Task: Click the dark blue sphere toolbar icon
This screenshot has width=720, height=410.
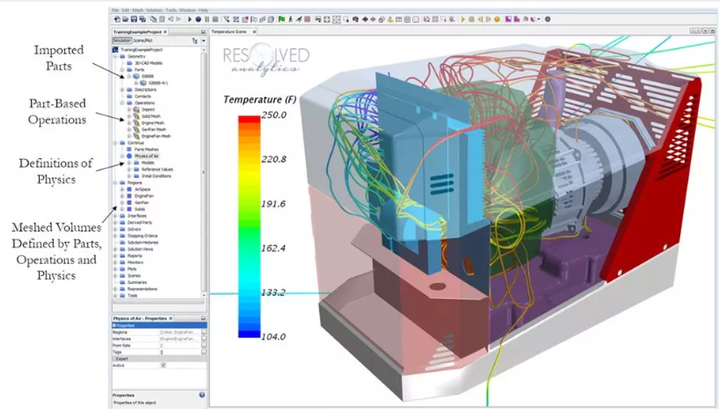Action: pyautogui.click(x=198, y=19)
